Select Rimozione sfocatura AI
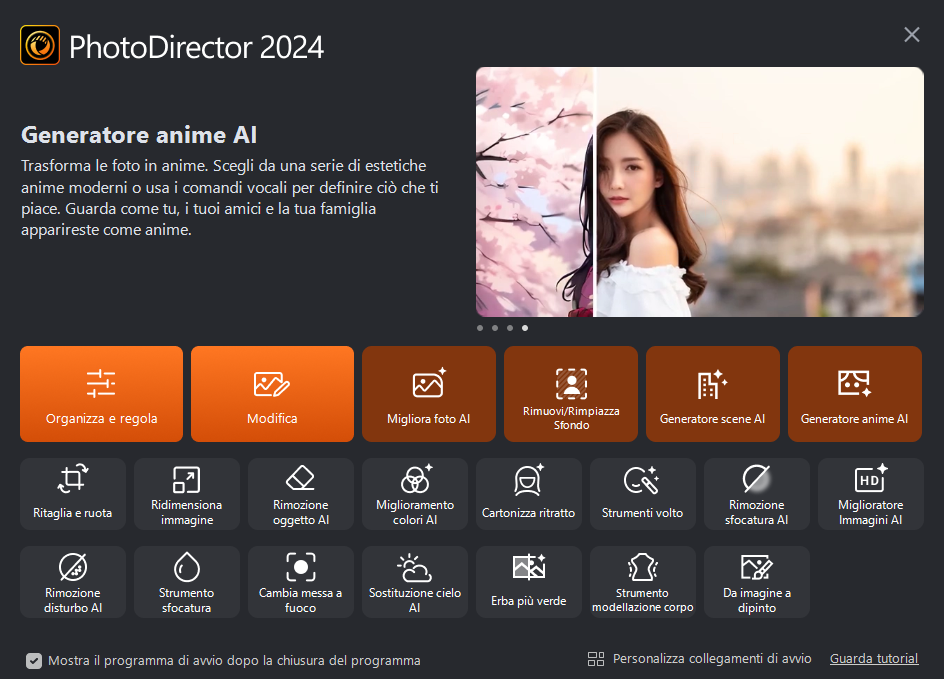The height and width of the screenshot is (679, 944). click(x=757, y=494)
